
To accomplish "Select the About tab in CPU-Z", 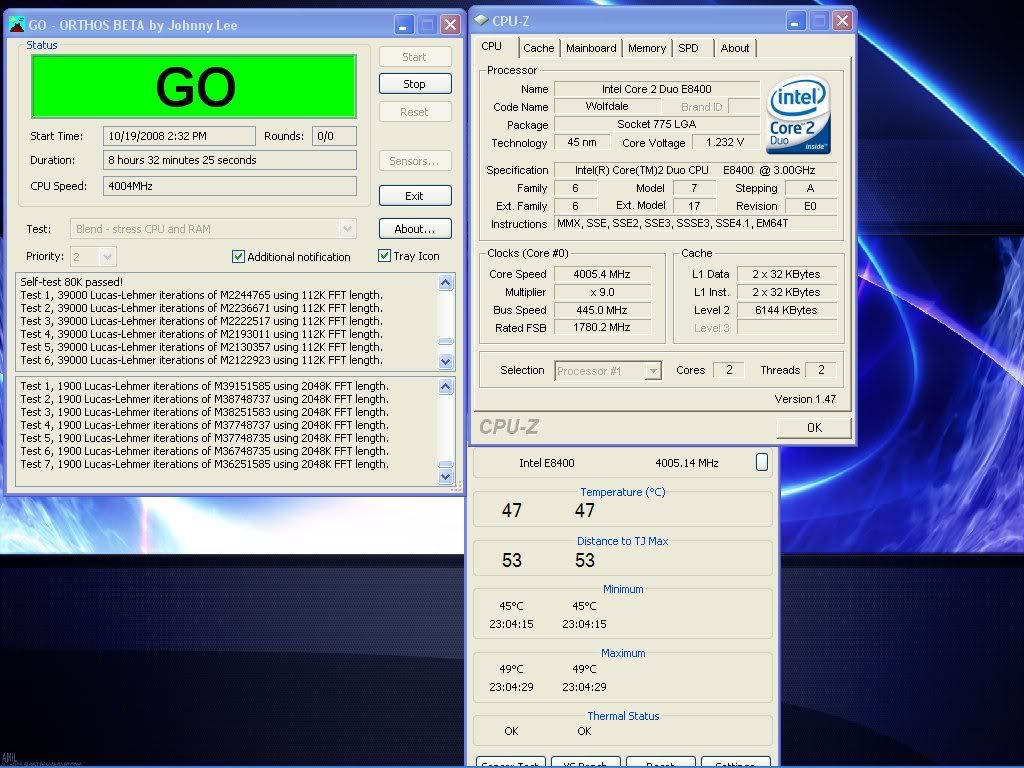I will 735,48.
